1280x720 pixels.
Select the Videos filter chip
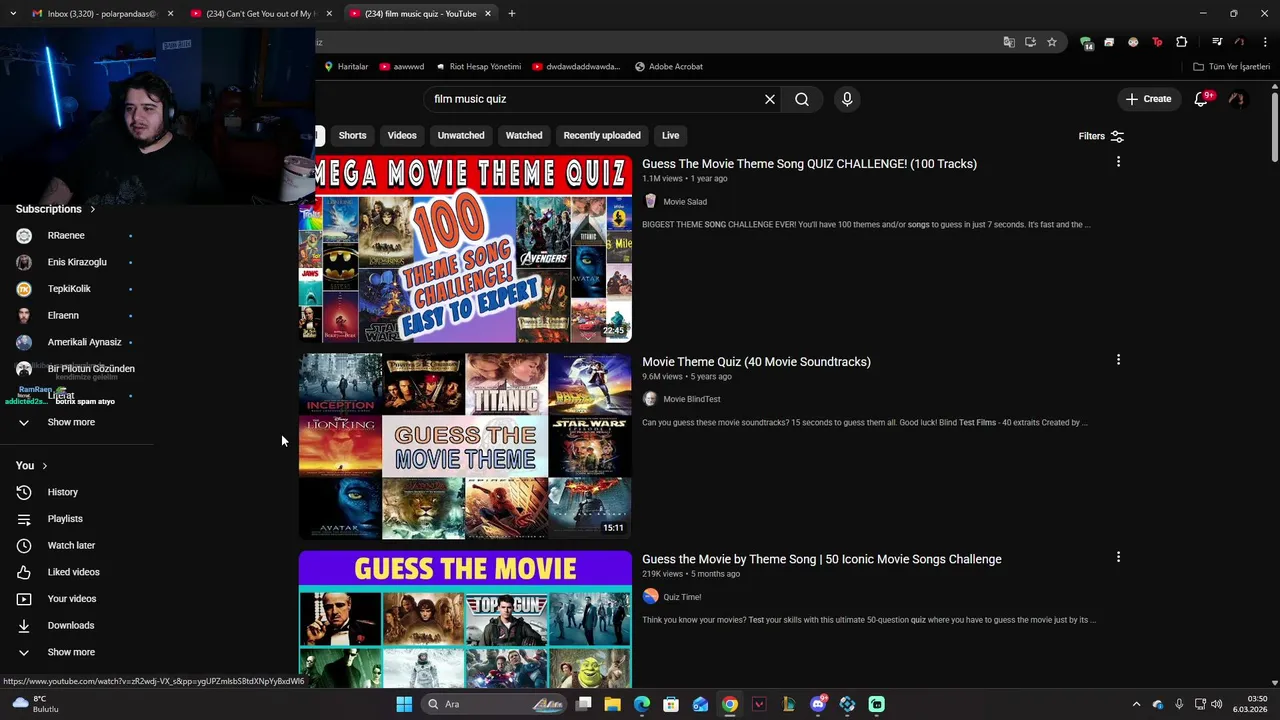[x=402, y=135]
